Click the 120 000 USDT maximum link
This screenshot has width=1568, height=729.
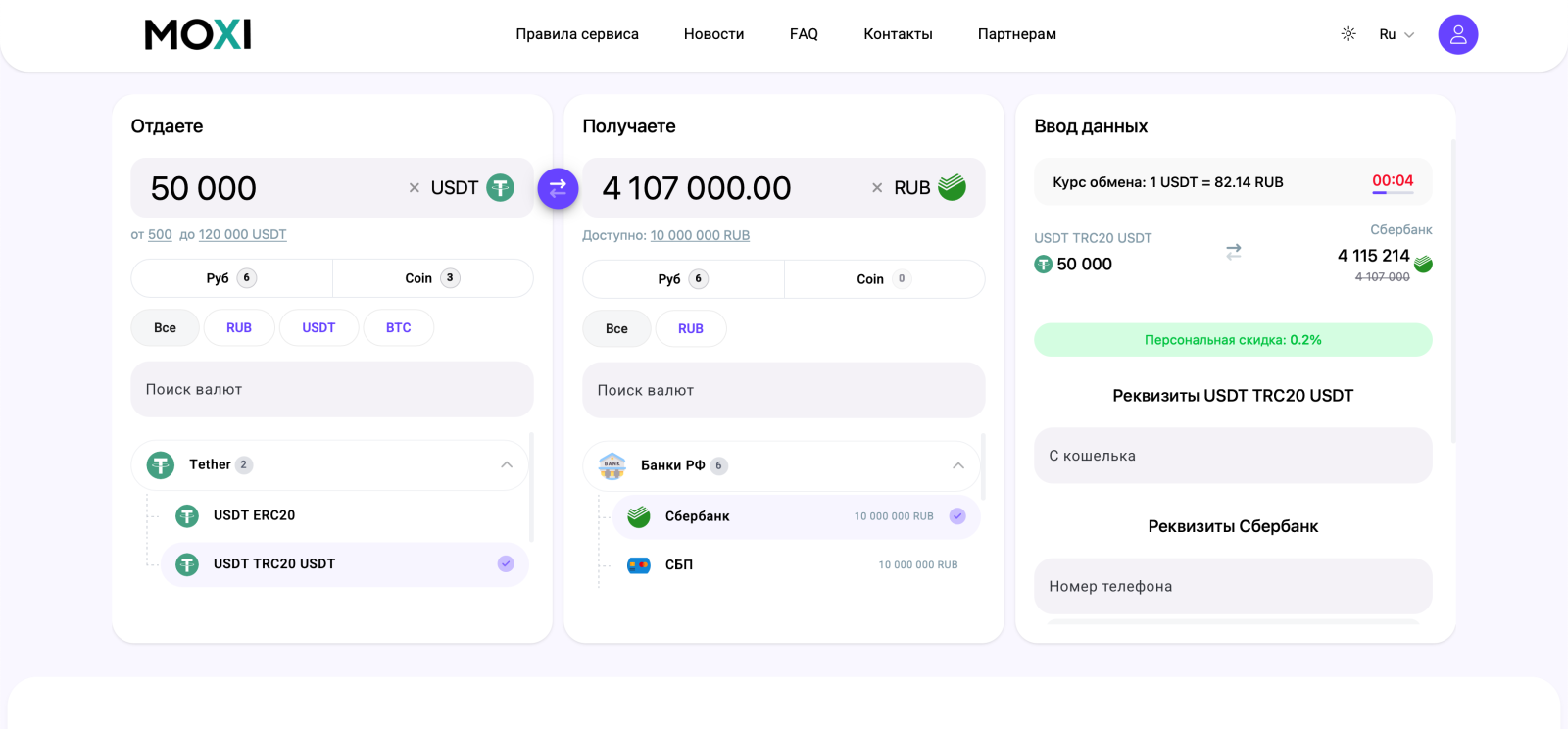pos(242,235)
